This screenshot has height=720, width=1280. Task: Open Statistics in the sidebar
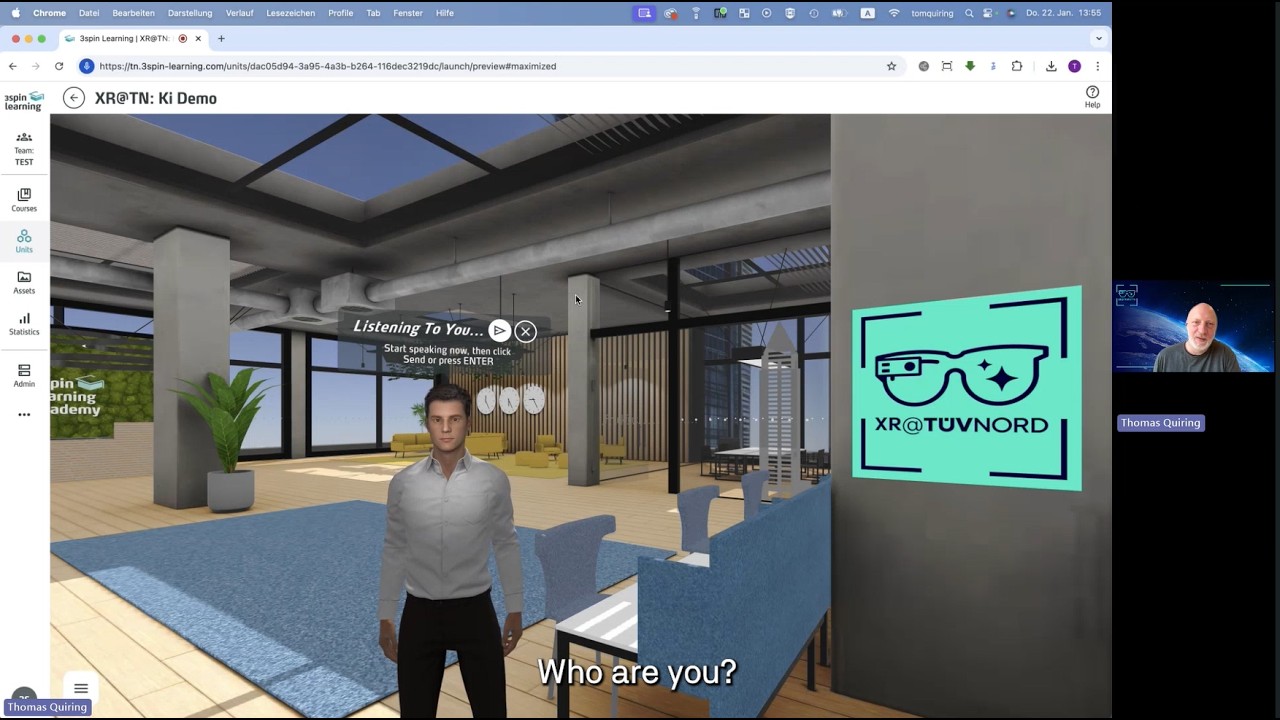tap(24, 324)
